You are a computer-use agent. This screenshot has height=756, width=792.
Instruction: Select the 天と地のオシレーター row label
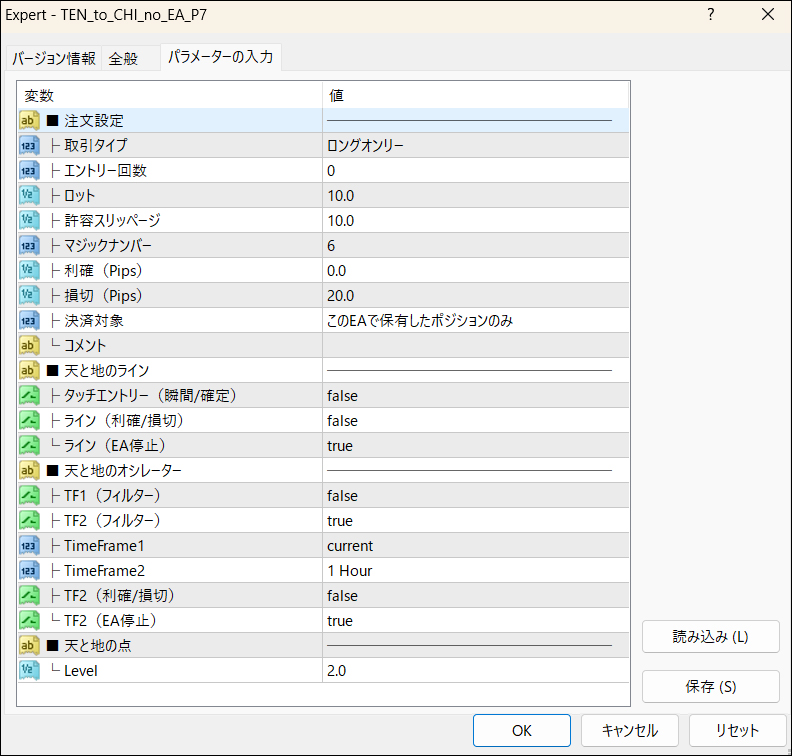123,471
